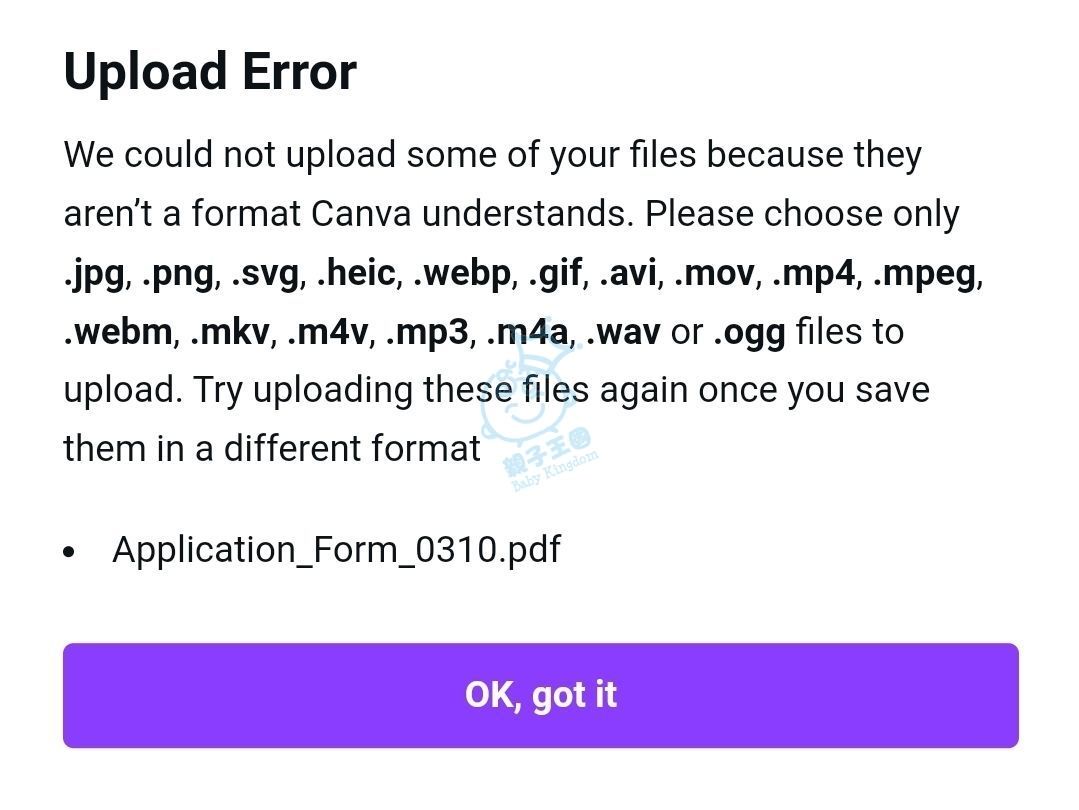The height and width of the screenshot is (810, 1079).
Task: Tap the bold .mpeg text
Action: point(925,274)
